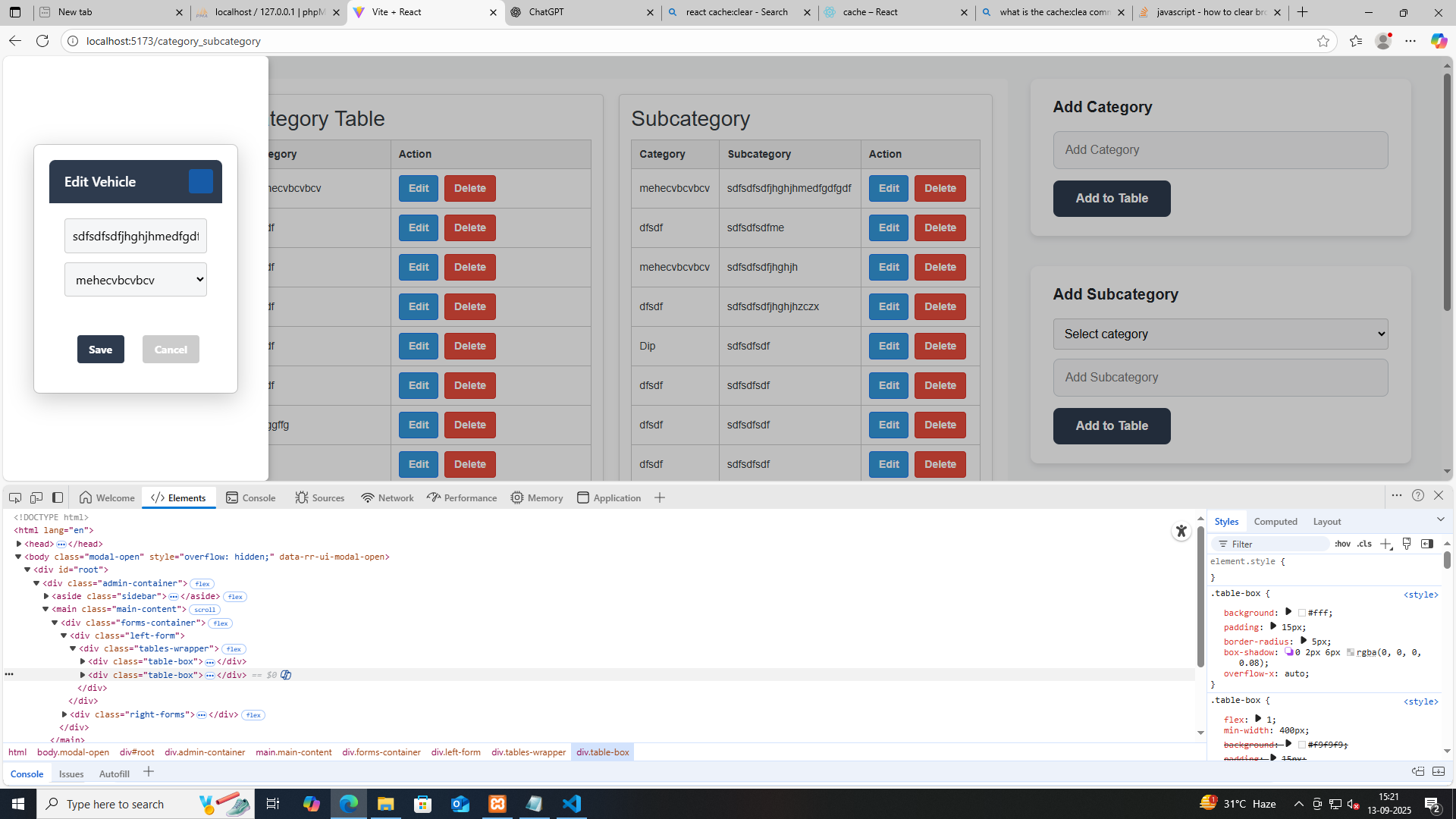Click the Copilot icon in the browser toolbar
This screenshot has height=819, width=1456.
click(1439, 41)
